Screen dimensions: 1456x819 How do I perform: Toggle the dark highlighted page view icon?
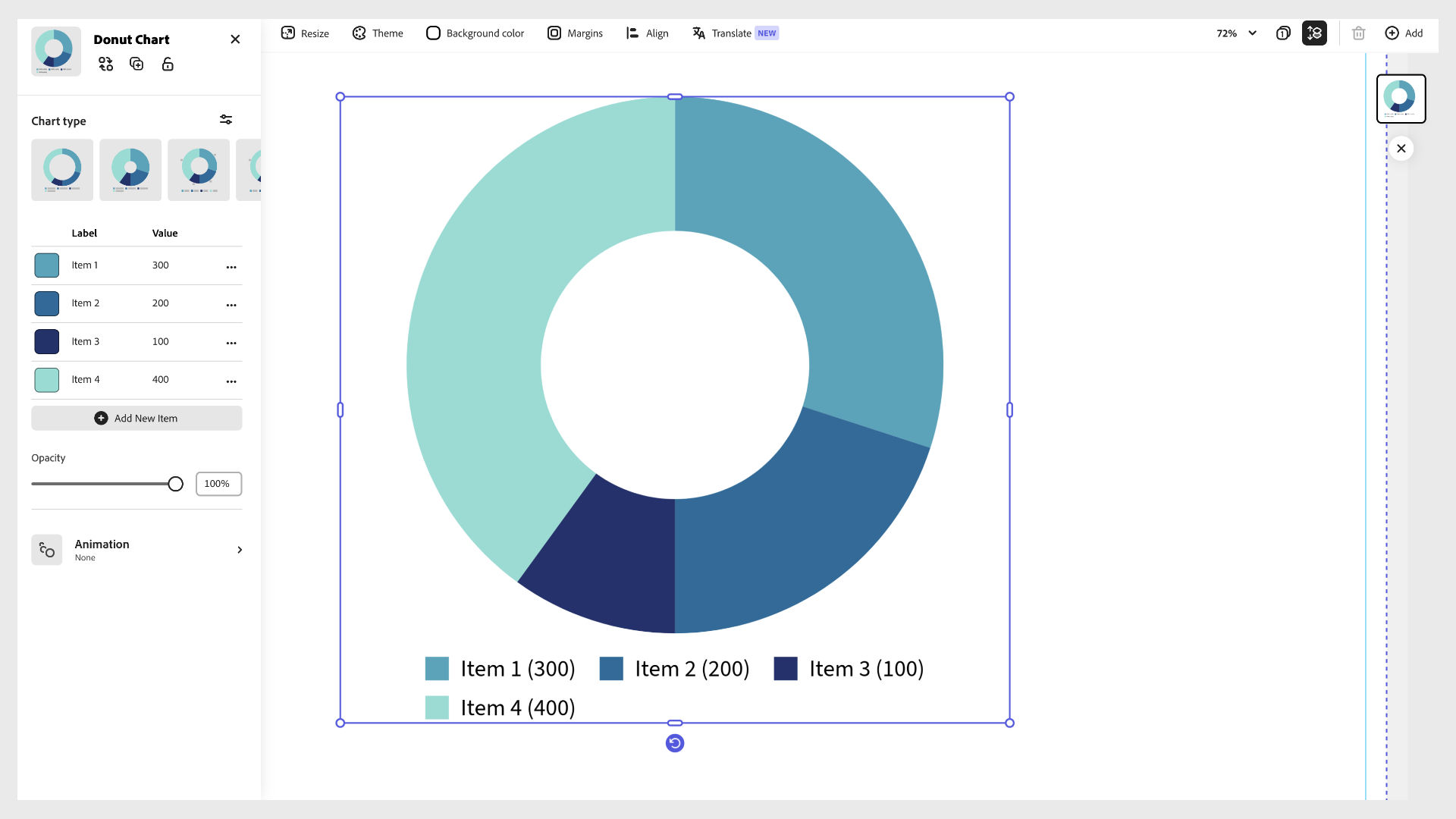pos(1314,33)
